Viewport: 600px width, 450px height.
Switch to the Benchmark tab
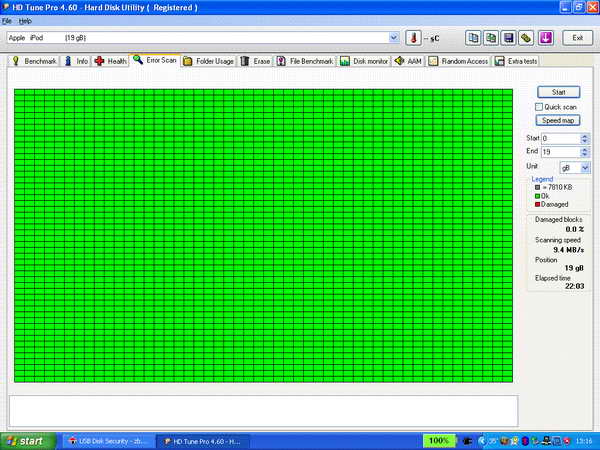[x=34, y=61]
